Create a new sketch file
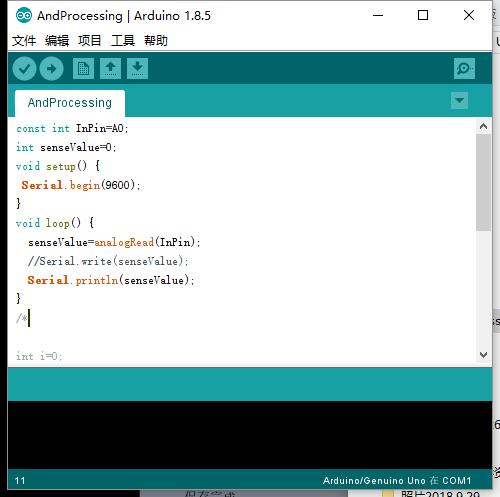The height and width of the screenshot is (497, 500). 83,69
